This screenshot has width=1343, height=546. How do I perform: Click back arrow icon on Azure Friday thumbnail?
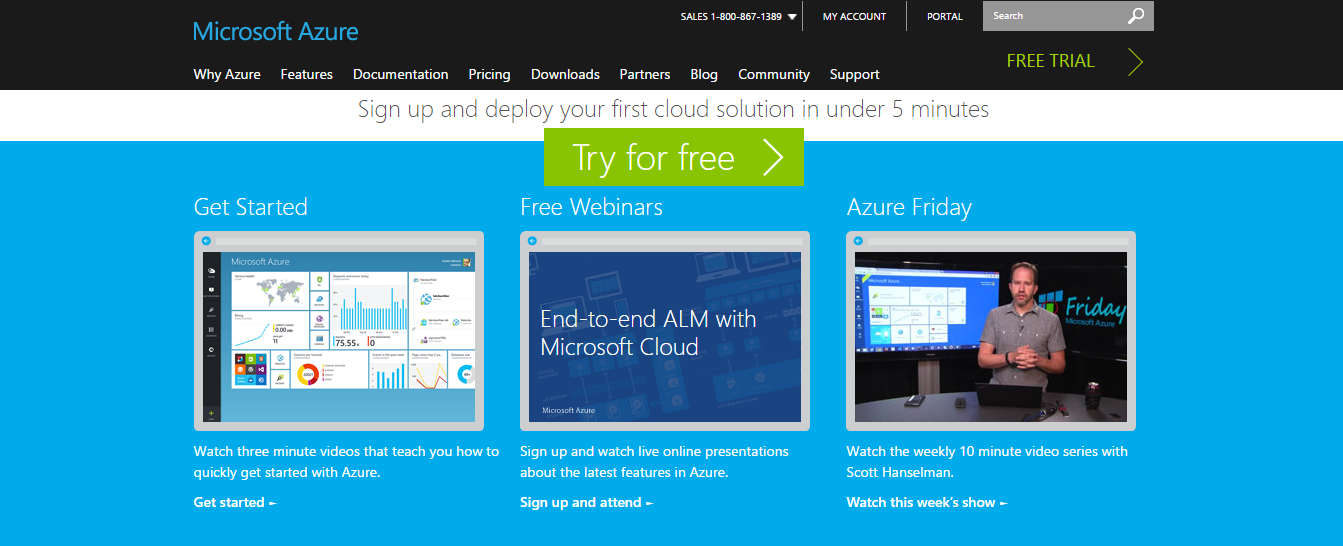click(858, 241)
